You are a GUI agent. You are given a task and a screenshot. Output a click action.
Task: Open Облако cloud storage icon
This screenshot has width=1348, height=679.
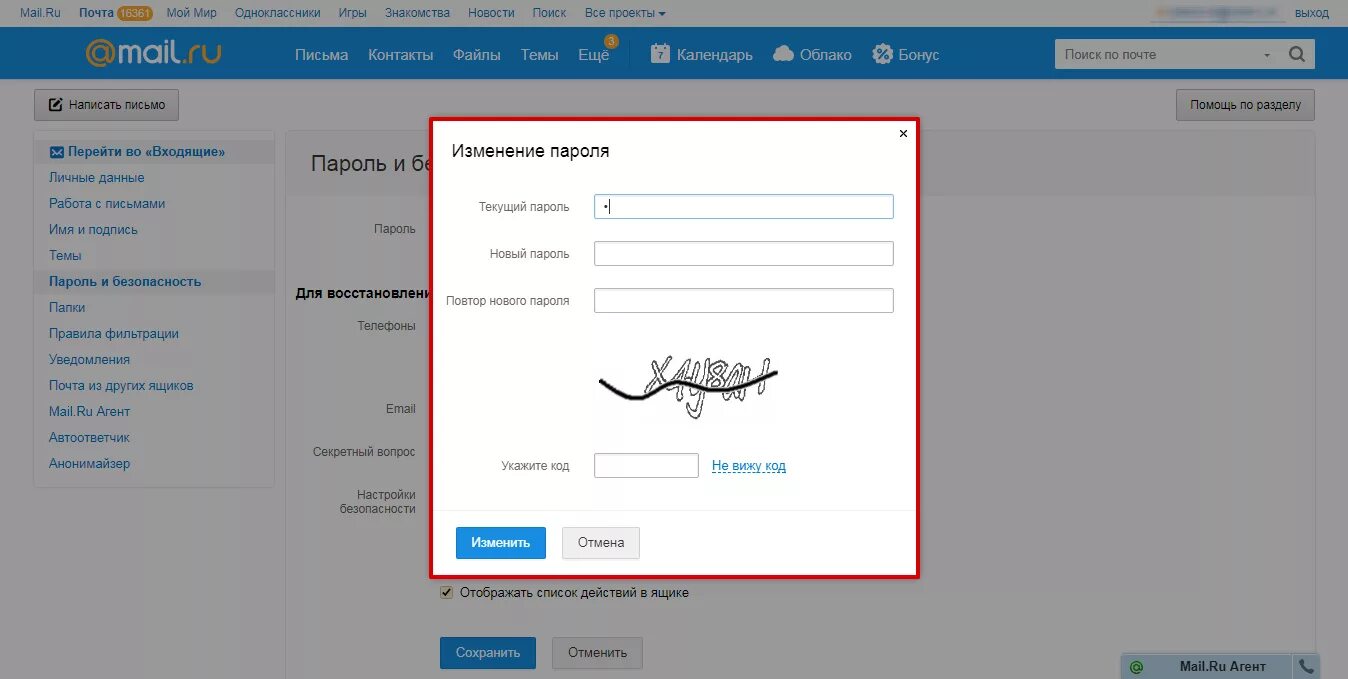pos(783,54)
